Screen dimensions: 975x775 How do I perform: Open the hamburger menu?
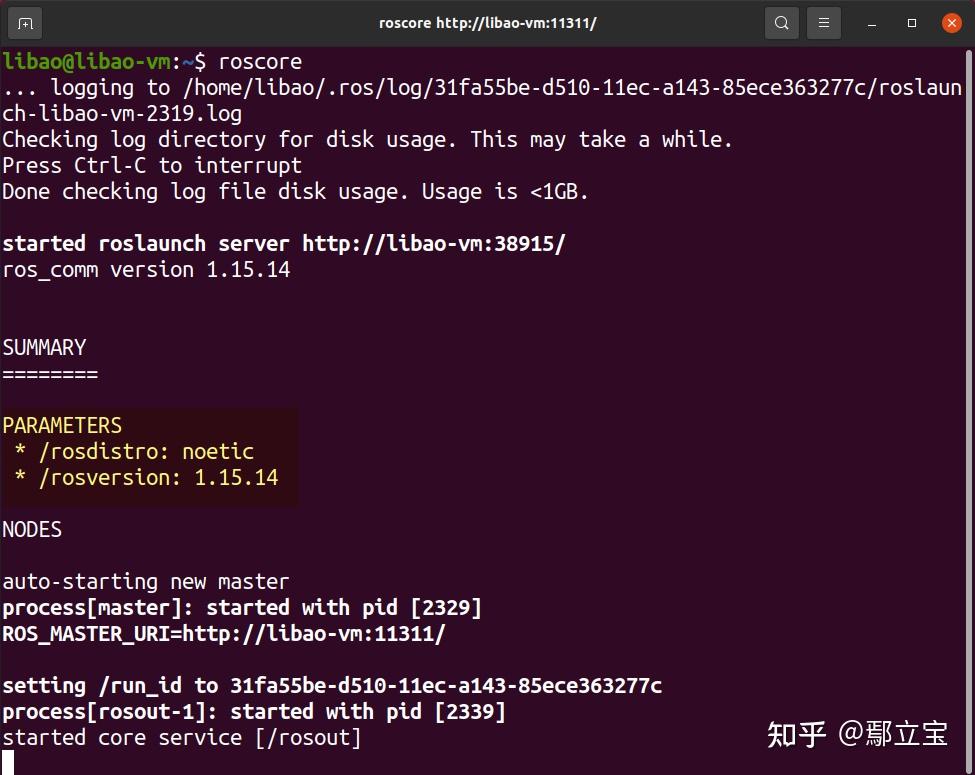pos(823,22)
